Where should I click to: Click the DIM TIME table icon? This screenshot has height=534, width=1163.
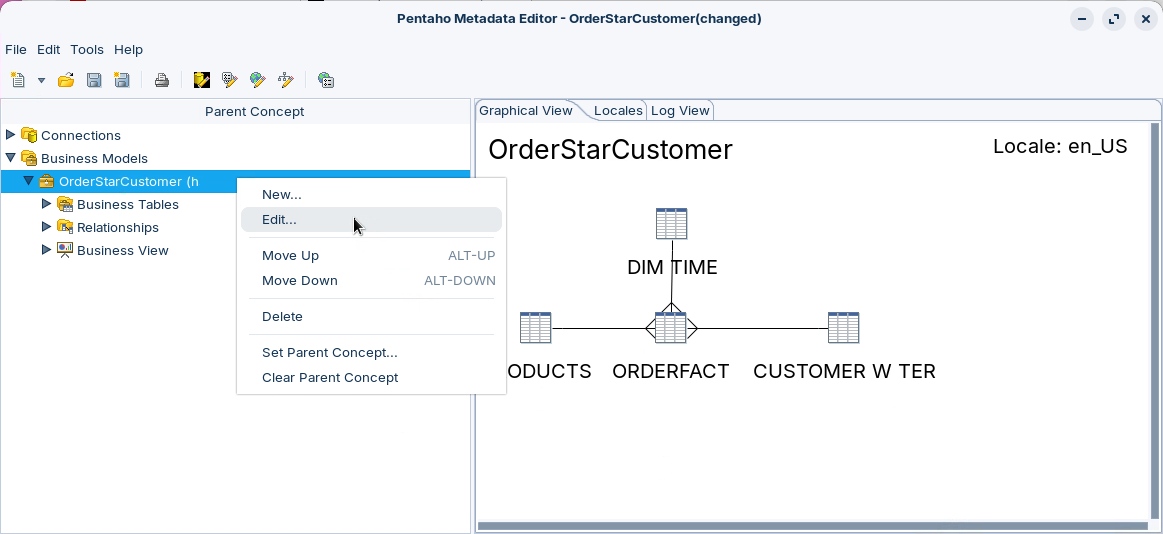click(671, 224)
